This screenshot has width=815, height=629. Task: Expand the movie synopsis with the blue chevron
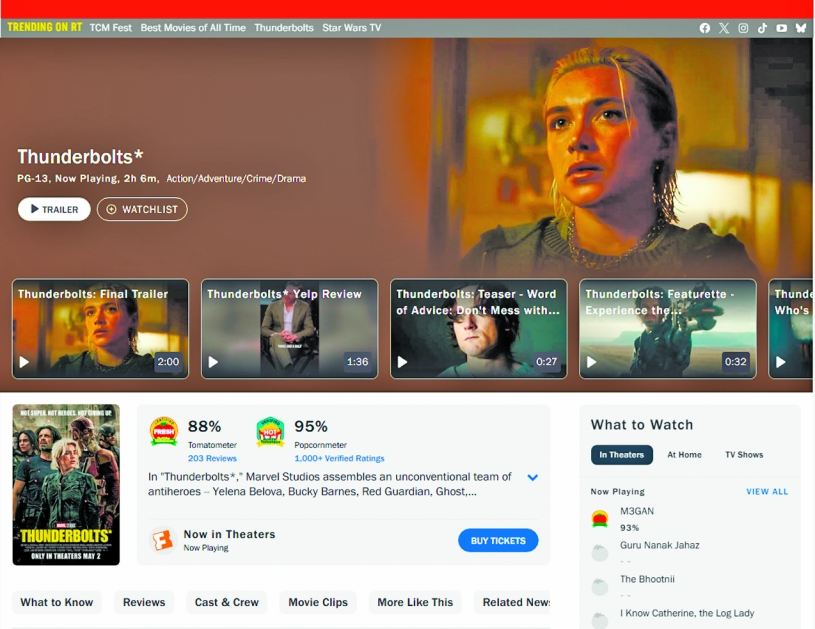coord(532,477)
